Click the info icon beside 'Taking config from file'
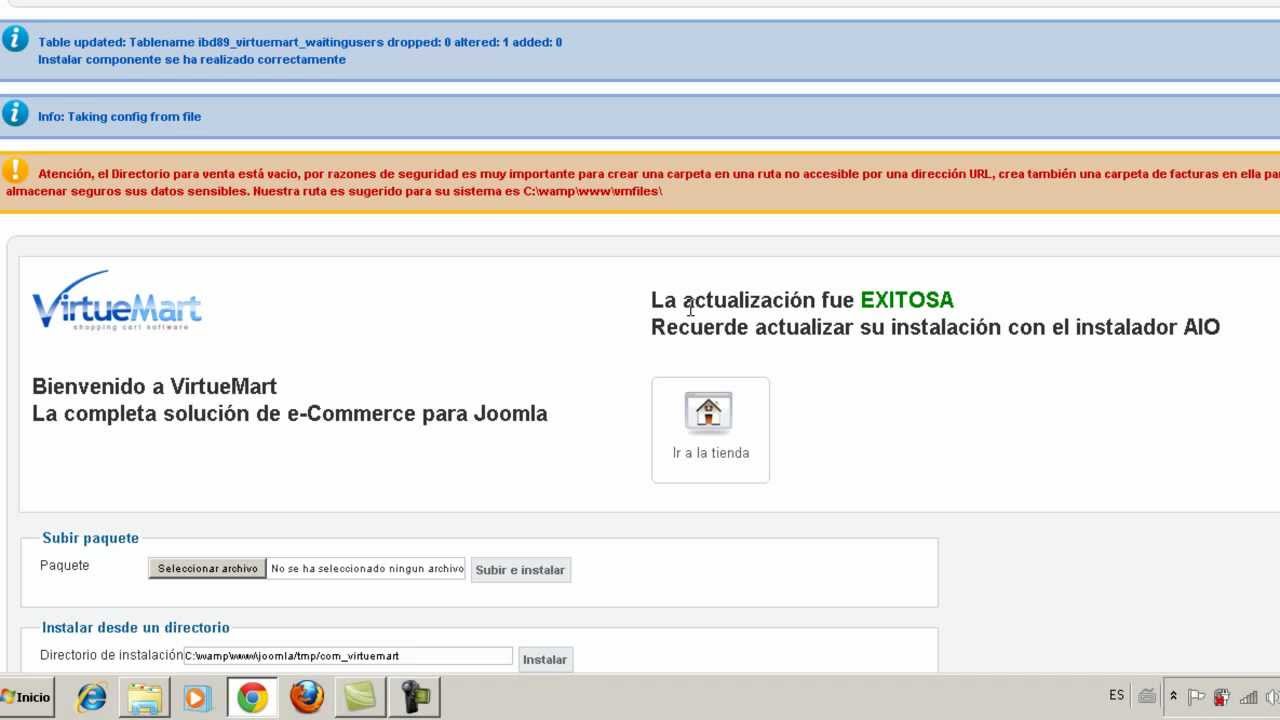 (x=15, y=113)
